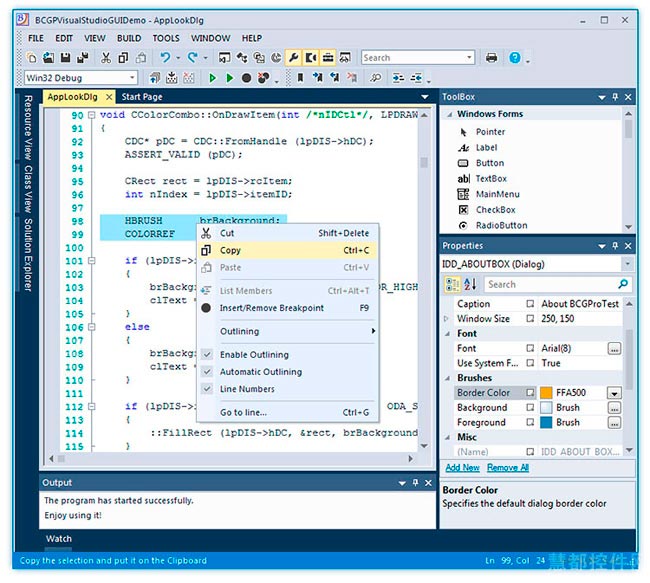Click the Alphabetical sort icon in Properties
The height and width of the screenshot is (583, 650).
(x=470, y=284)
